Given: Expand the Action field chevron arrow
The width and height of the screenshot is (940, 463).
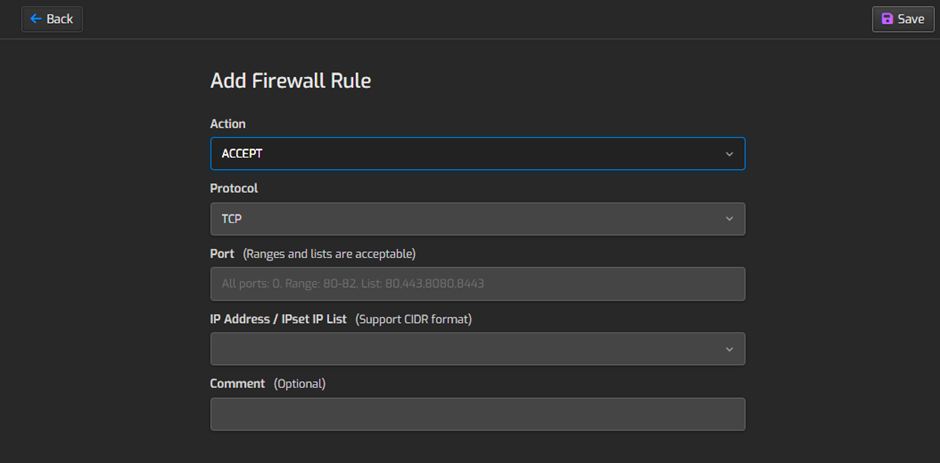Looking at the screenshot, I should click(x=729, y=154).
